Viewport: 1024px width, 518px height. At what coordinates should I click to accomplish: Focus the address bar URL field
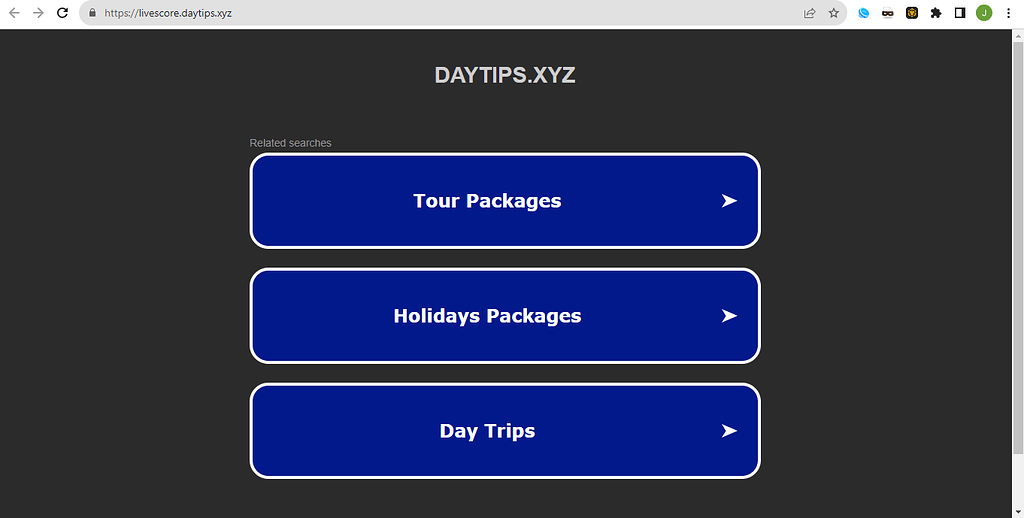400,13
